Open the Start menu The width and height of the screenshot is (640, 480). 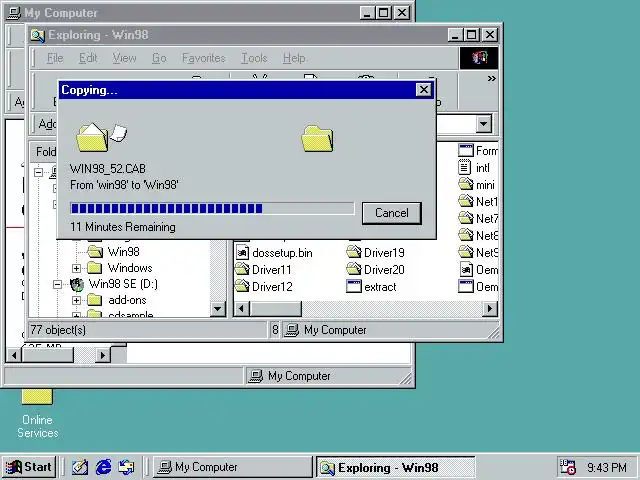point(29,467)
